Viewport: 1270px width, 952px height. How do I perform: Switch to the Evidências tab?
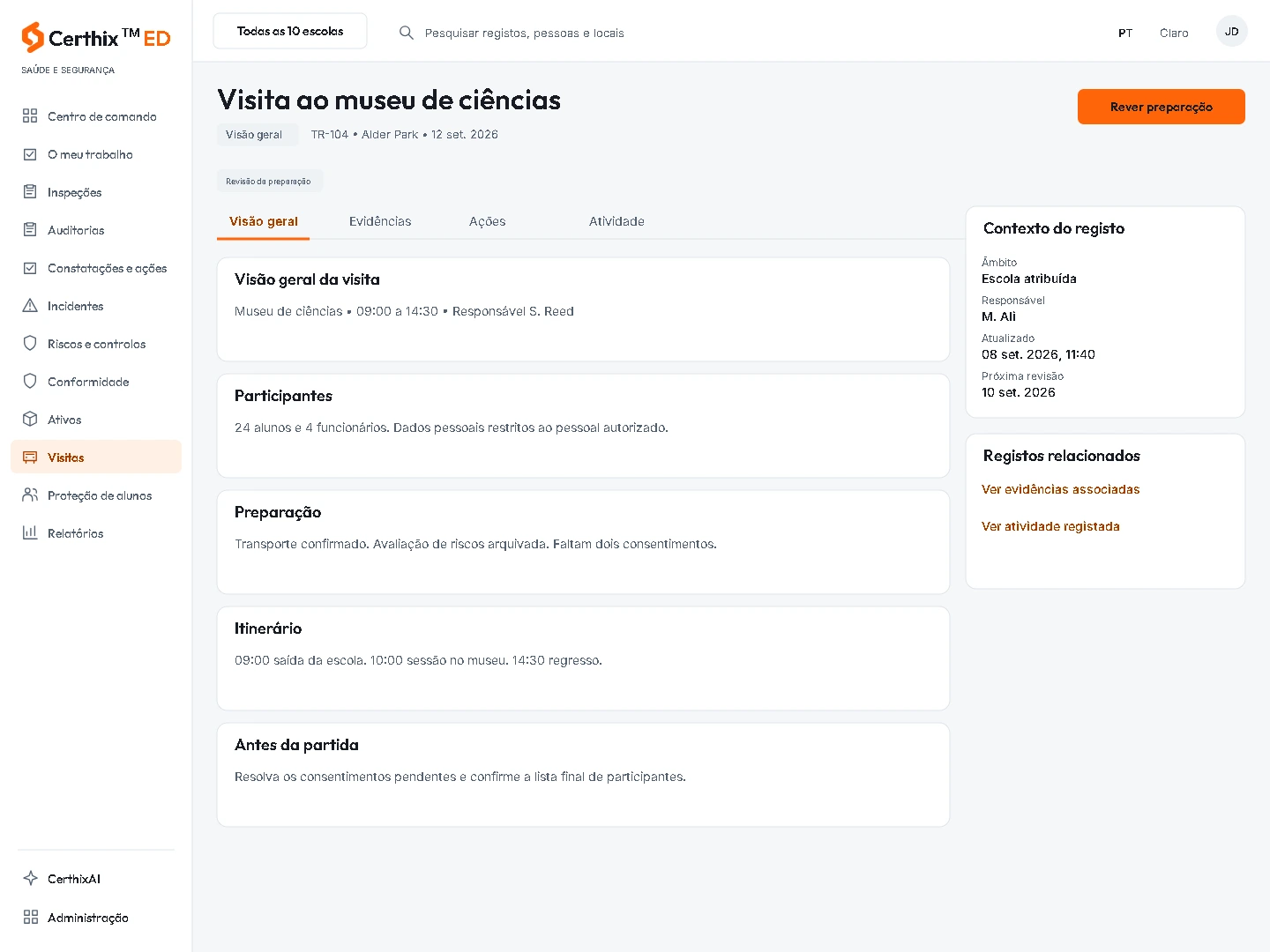coord(380,221)
